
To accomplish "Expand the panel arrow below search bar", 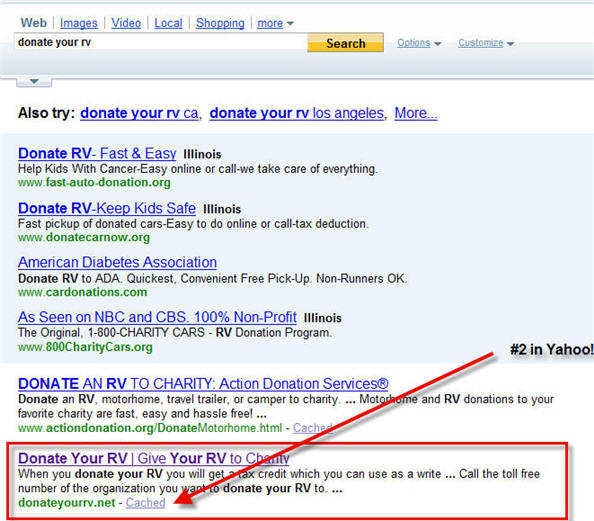I will pos(34,81).
